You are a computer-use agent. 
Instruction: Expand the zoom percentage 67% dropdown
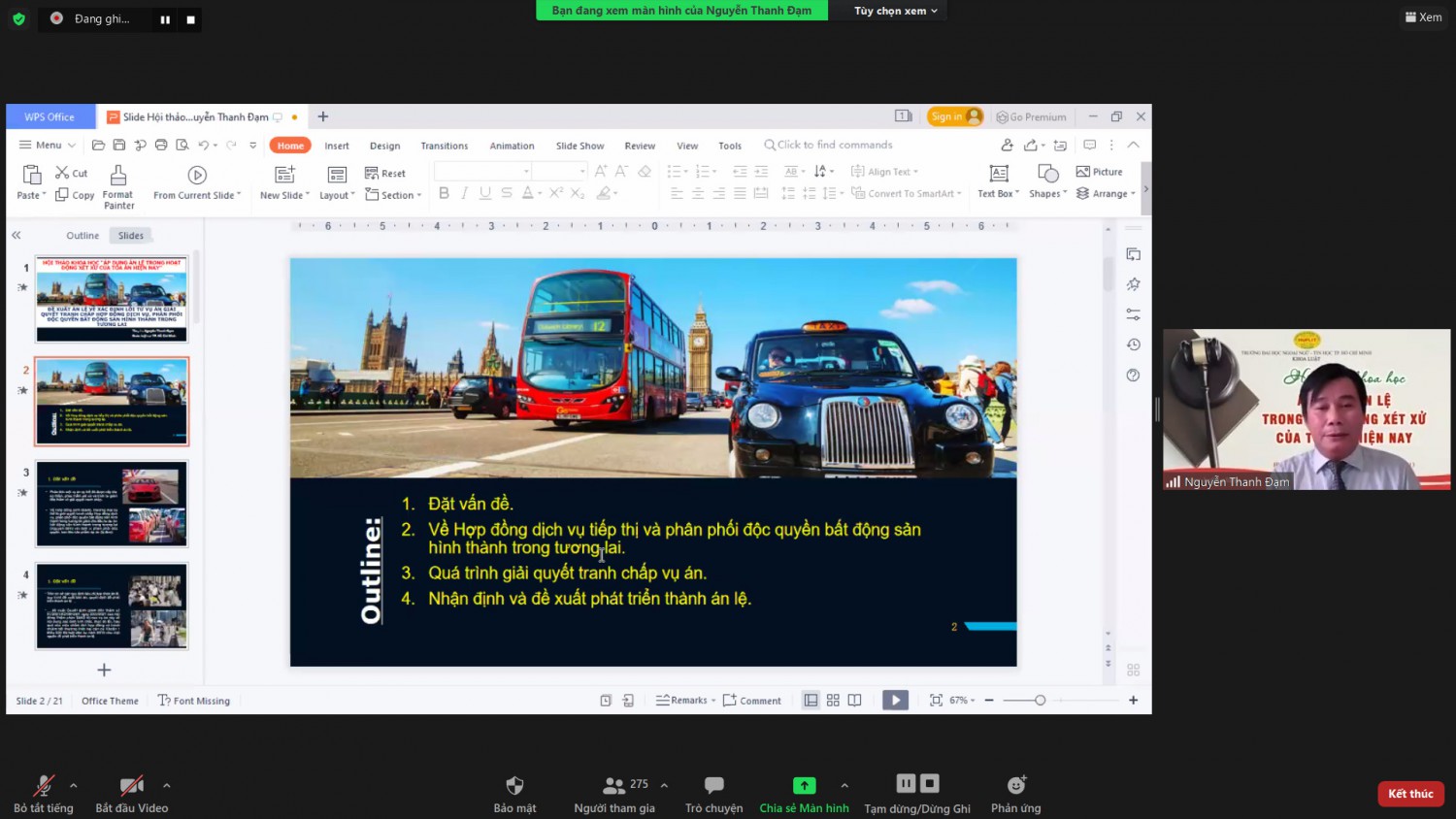click(962, 701)
